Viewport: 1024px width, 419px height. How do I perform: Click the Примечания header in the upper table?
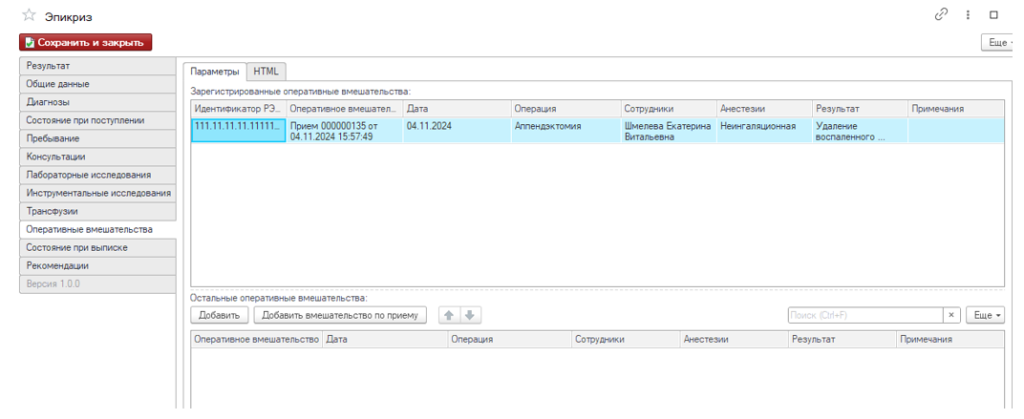(955, 108)
